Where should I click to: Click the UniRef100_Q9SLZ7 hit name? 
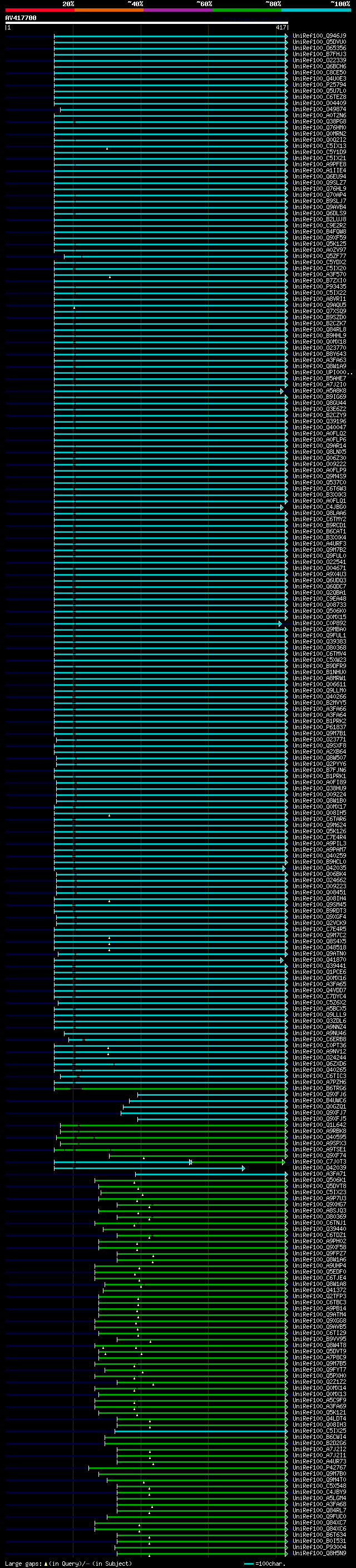tap(319, 182)
